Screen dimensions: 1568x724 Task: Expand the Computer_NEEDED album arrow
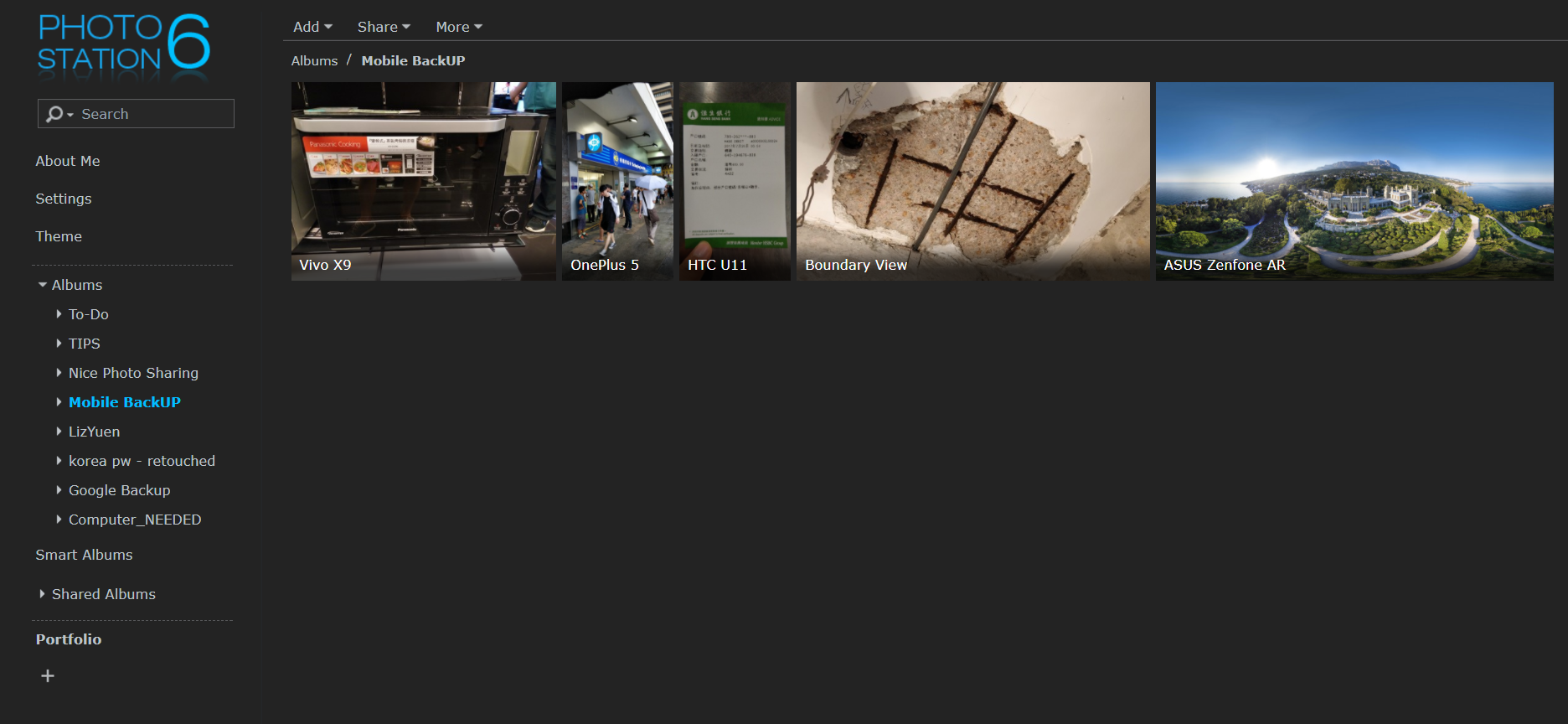tap(59, 520)
